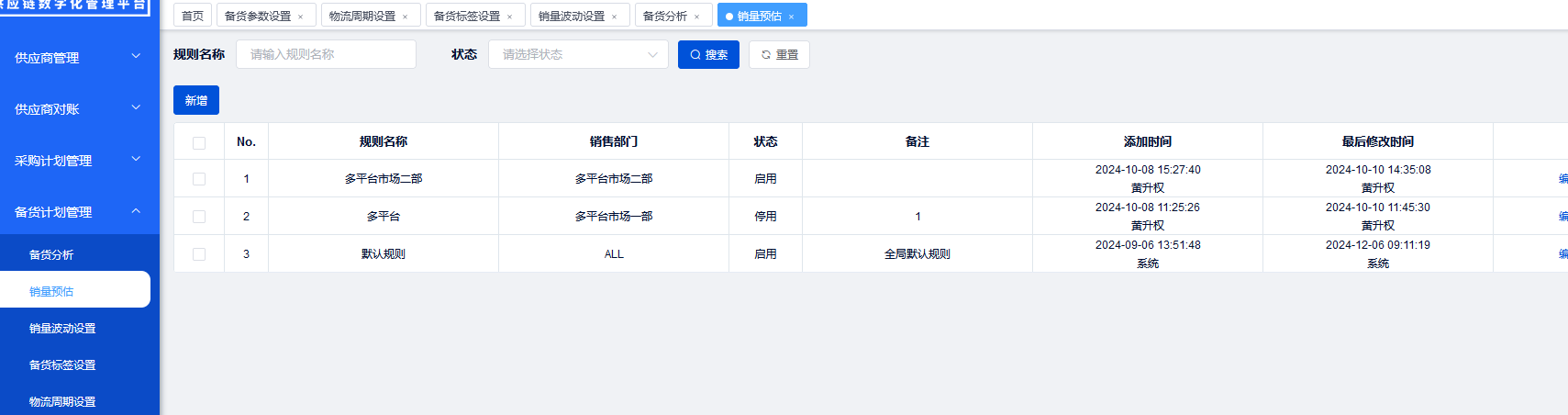Click the 规则名称 column header
Viewport: 1568px width, 415px height.
pos(384,141)
